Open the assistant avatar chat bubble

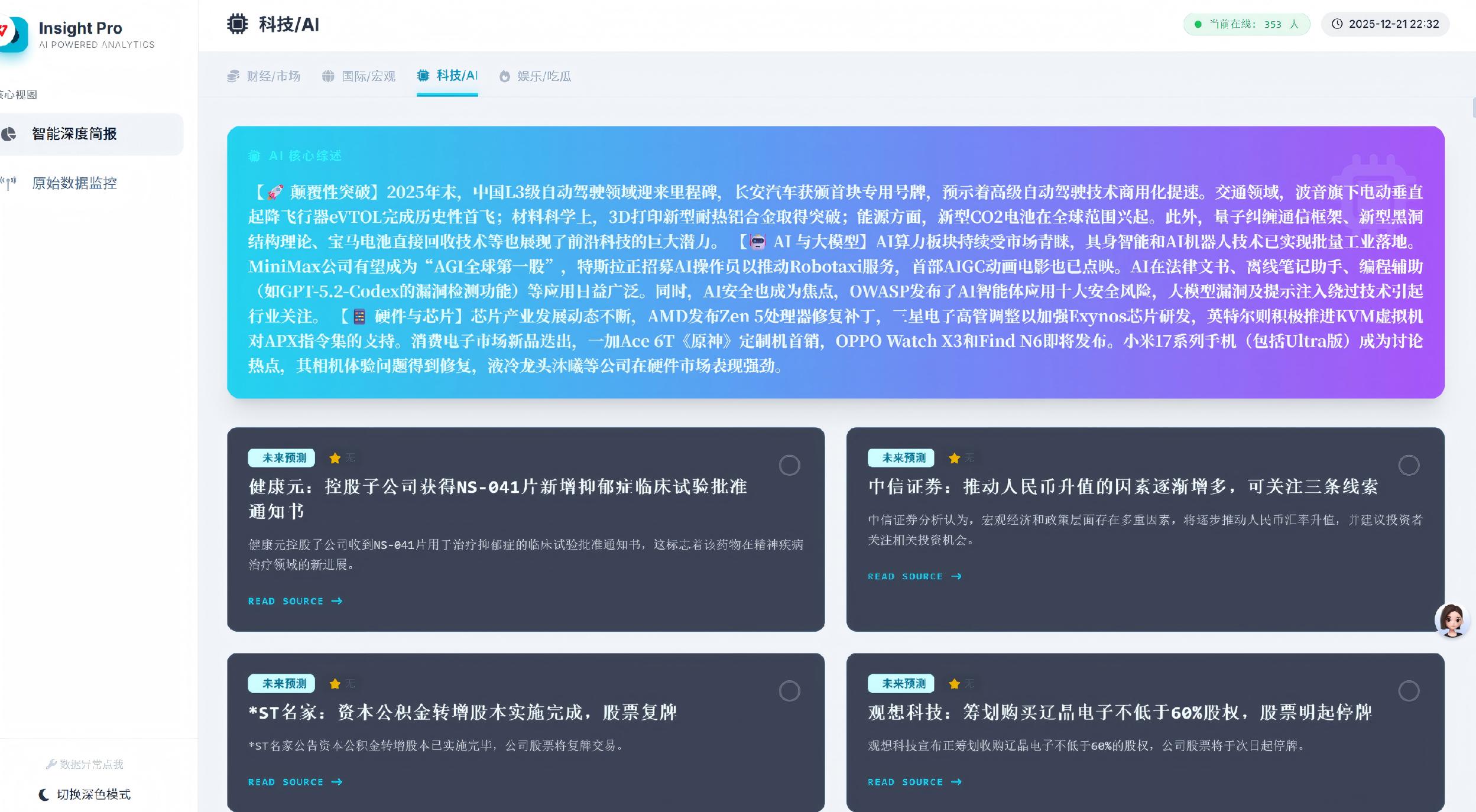(1452, 621)
